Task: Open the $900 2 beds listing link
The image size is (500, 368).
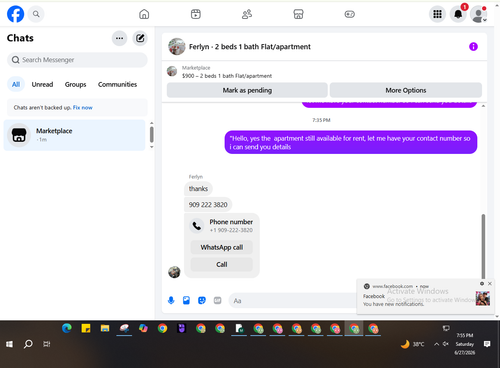Action: click(227, 76)
